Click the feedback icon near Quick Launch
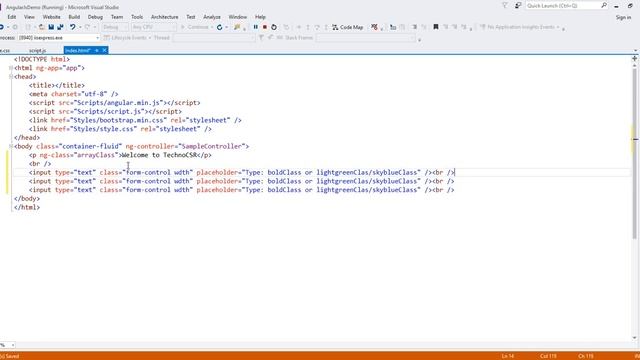 tap(518, 5)
